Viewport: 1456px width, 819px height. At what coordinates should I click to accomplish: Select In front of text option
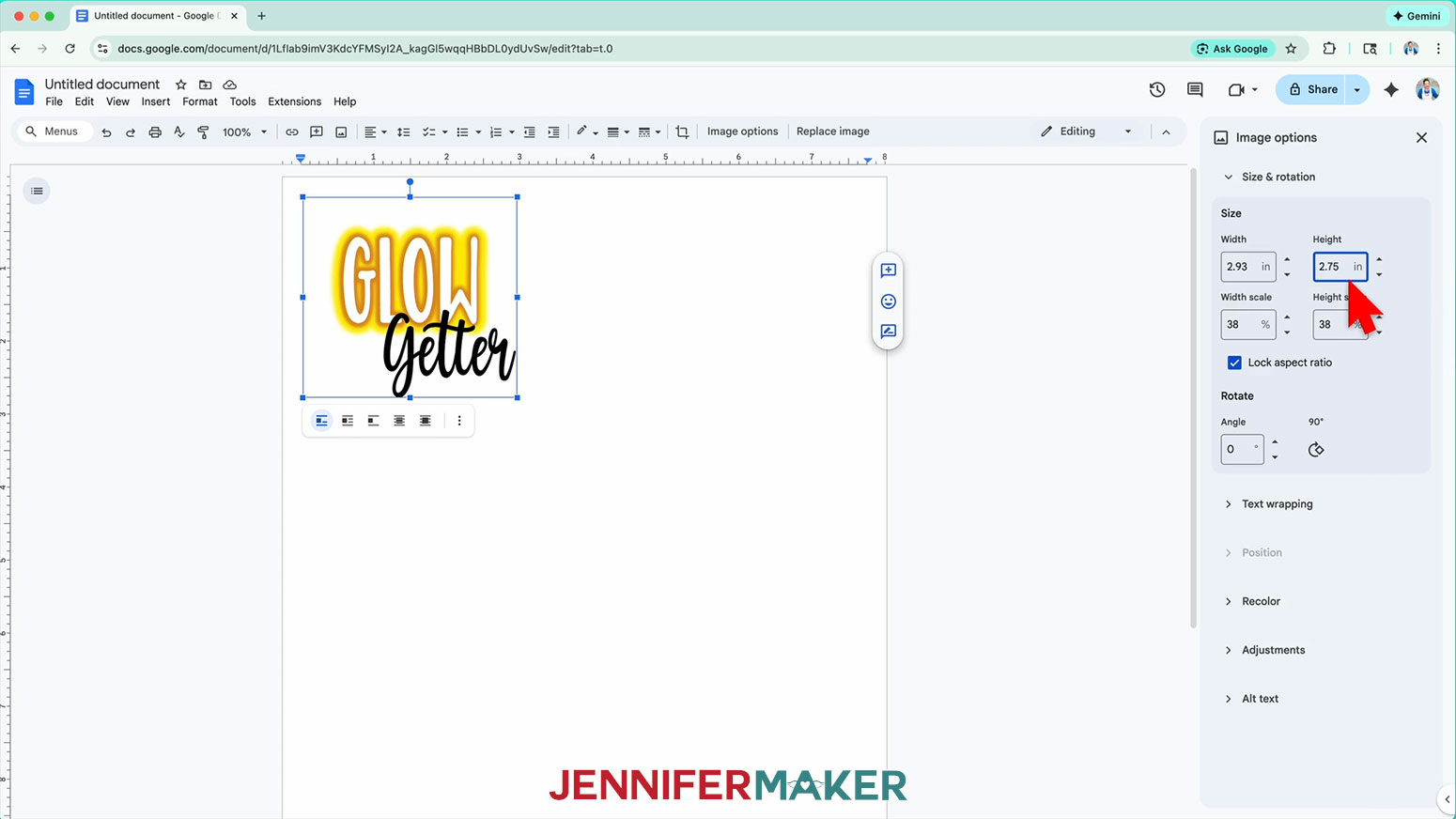[x=425, y=421]
